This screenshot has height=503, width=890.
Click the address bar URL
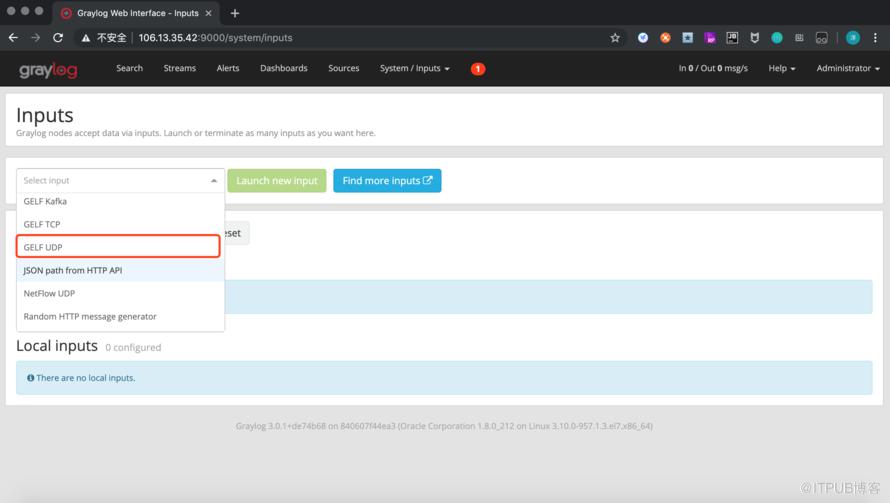point(215,38)
